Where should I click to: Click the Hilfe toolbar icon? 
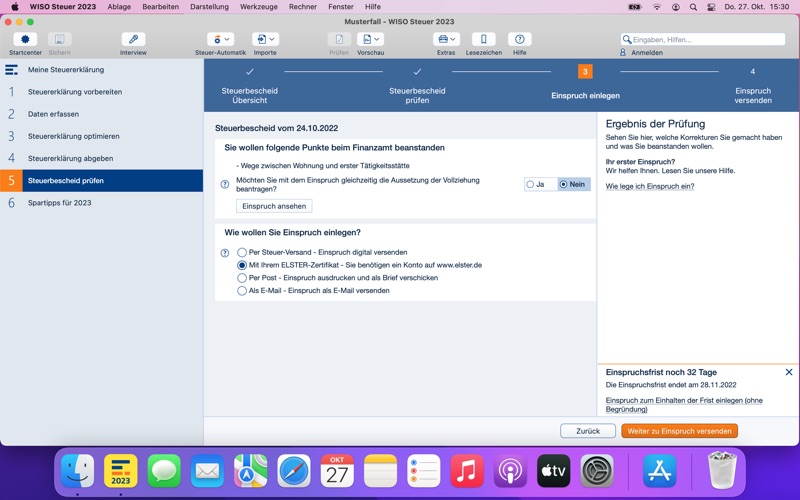point(519,39)
